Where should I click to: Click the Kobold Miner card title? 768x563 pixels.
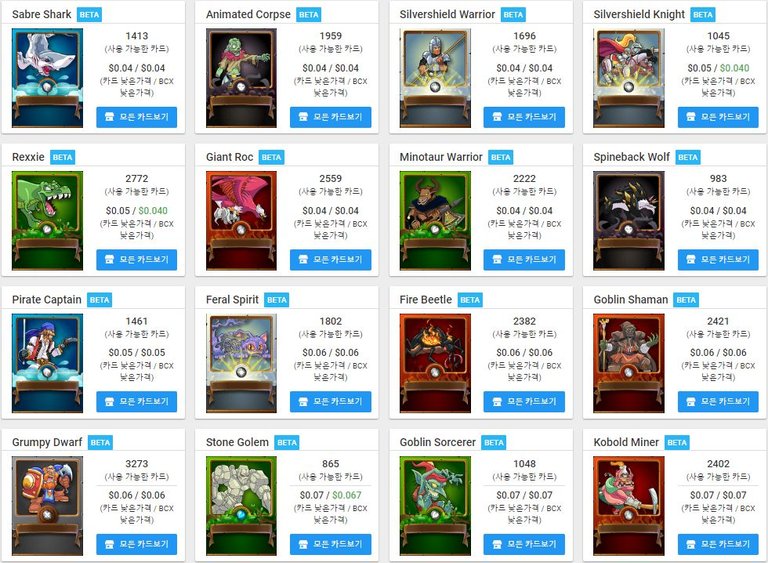pos(626,442)
